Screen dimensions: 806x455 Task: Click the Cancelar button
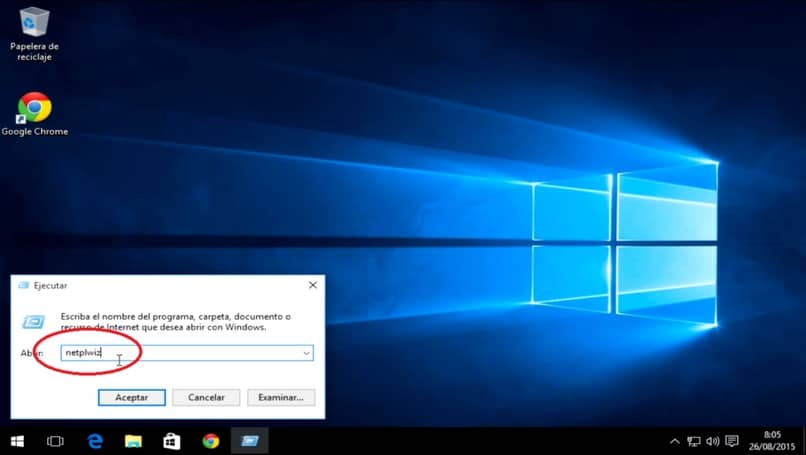pos(206,397)
